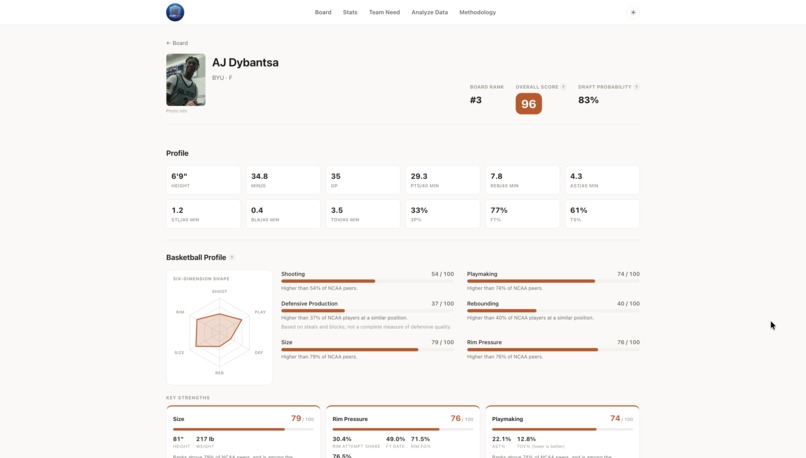Open the Board menu item

(323, 12)
